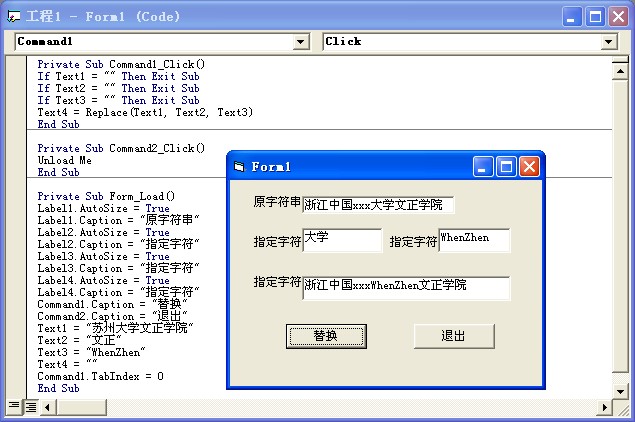Screen dimensions: 635x422
Task: Click the line 'Label4.AutoSize = True'
Action: point(103,280)
